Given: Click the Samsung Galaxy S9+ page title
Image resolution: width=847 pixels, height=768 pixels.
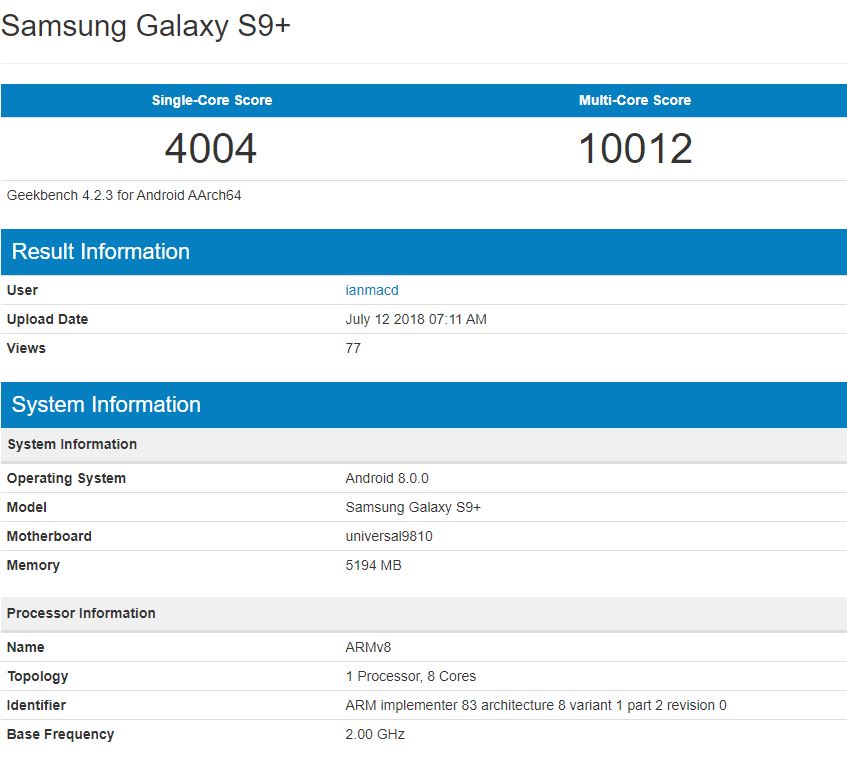Looking at the screenshot, I should (146, 26).
